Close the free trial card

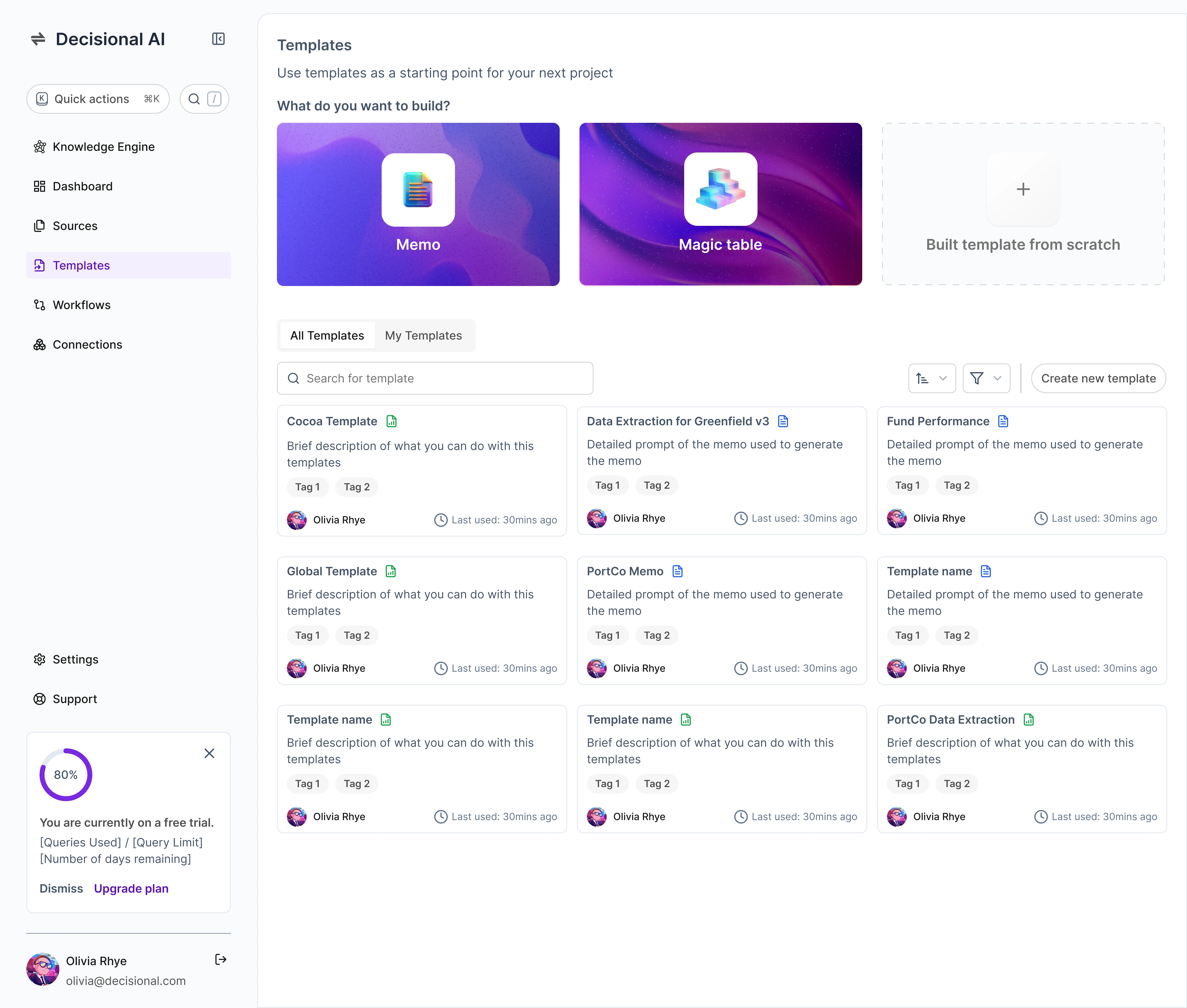coord(209,754)
